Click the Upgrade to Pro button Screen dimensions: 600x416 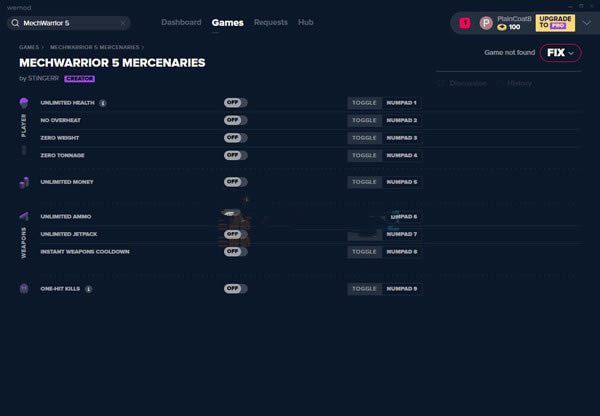click(555, 23)
